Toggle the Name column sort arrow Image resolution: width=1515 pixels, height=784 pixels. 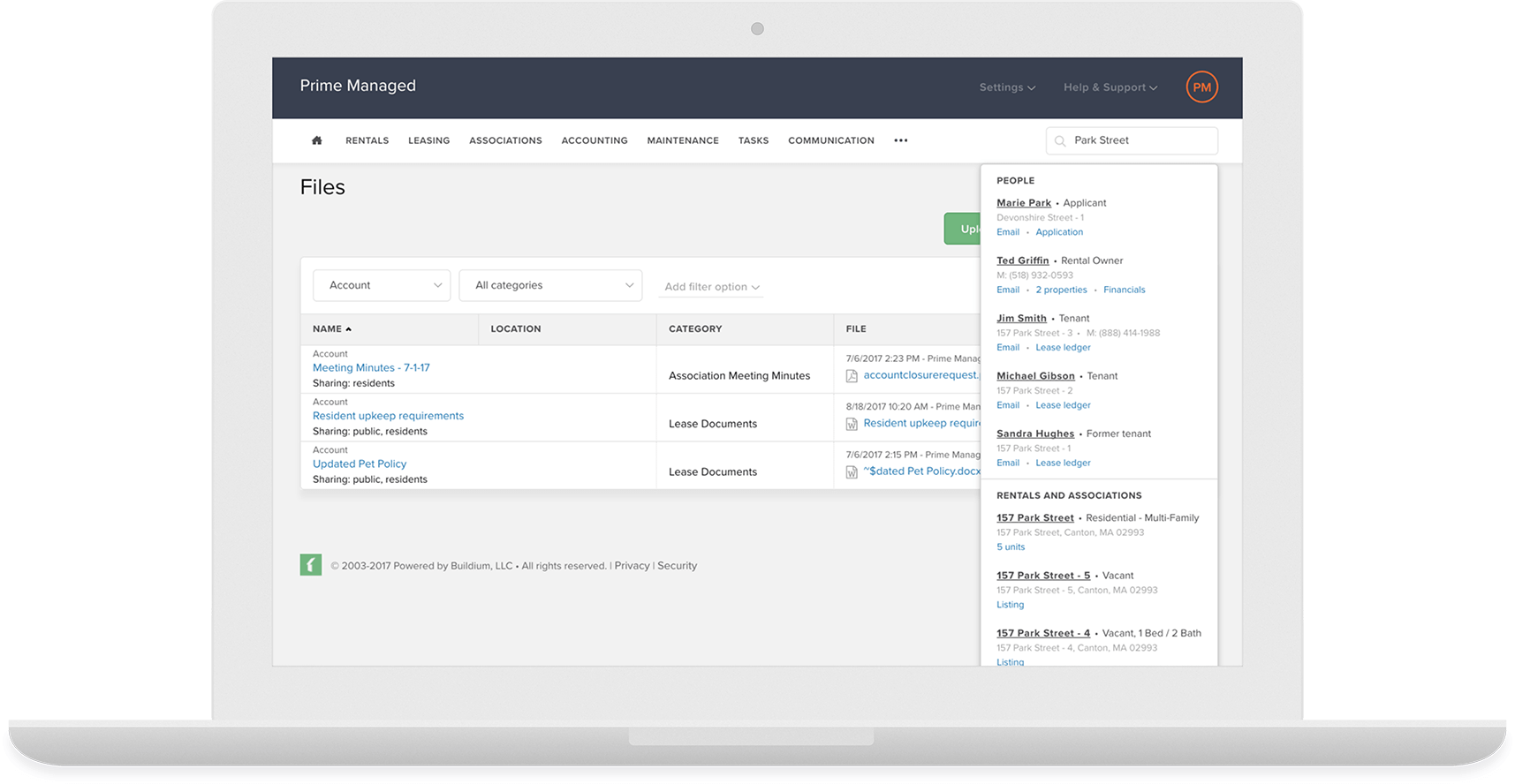point(349,329)
